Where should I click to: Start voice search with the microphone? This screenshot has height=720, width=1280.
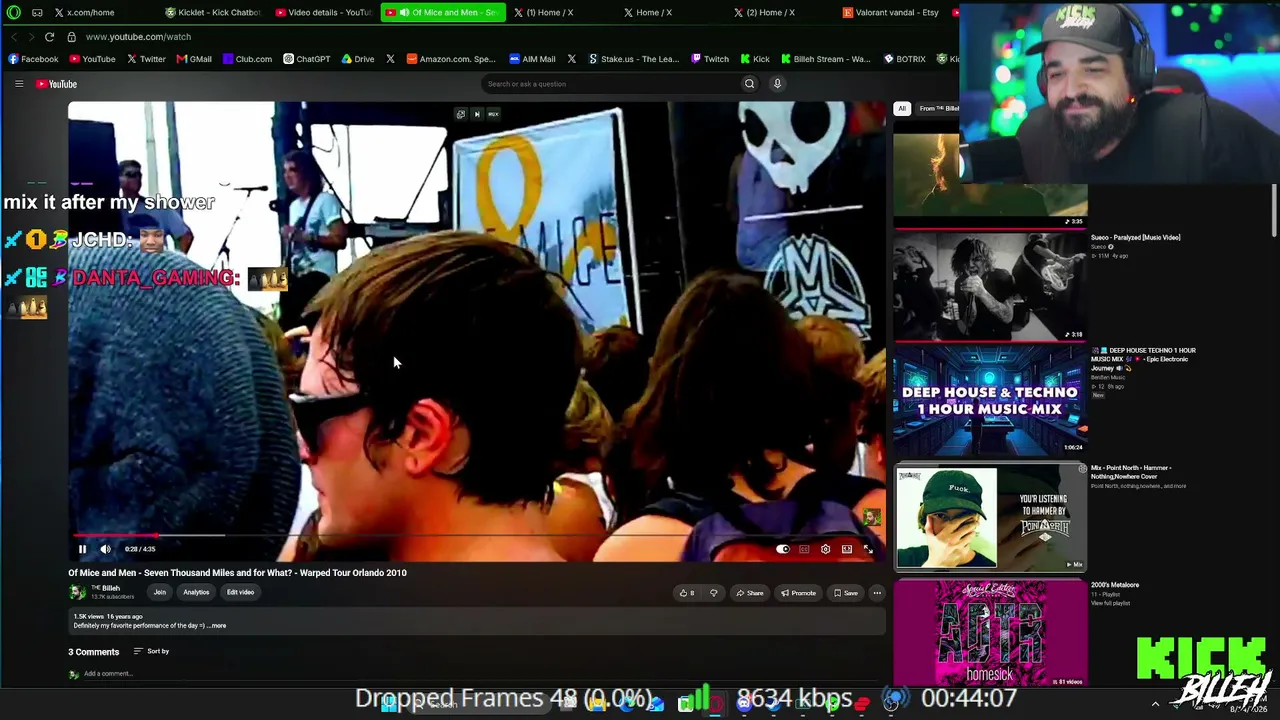(777, 84)
